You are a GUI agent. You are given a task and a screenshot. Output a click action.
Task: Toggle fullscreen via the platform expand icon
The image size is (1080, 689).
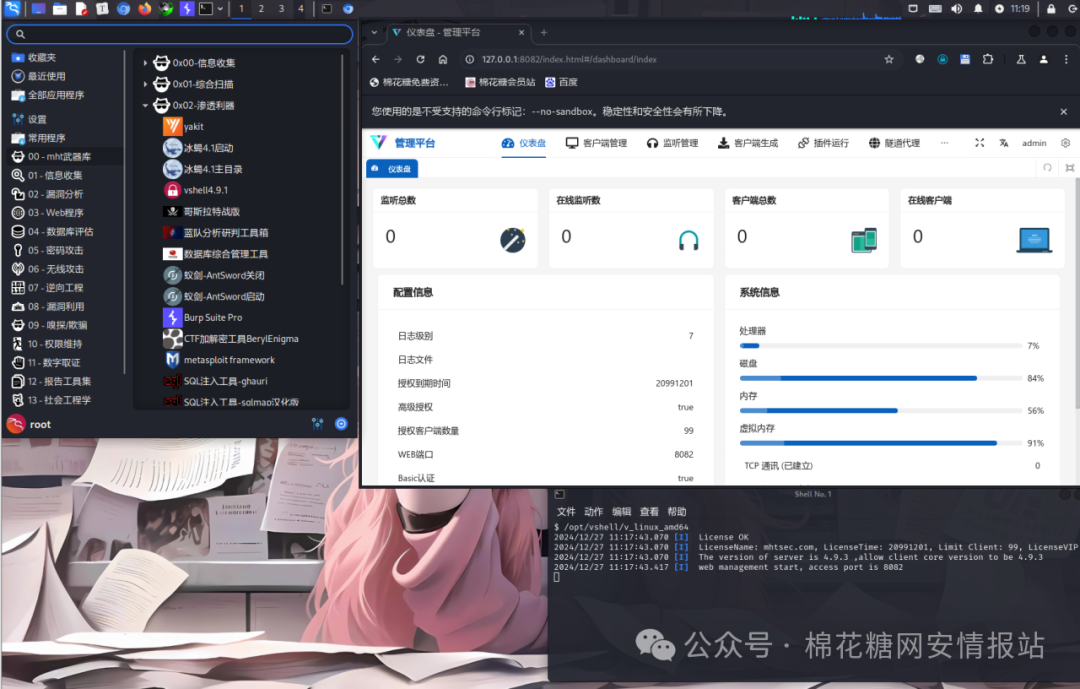click(980, 143)
